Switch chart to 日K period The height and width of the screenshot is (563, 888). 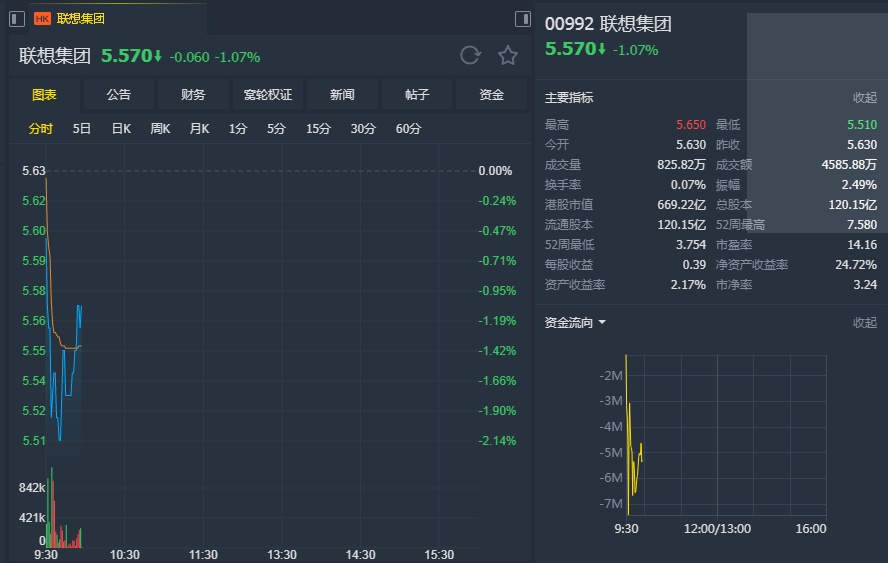pos(121,128)
